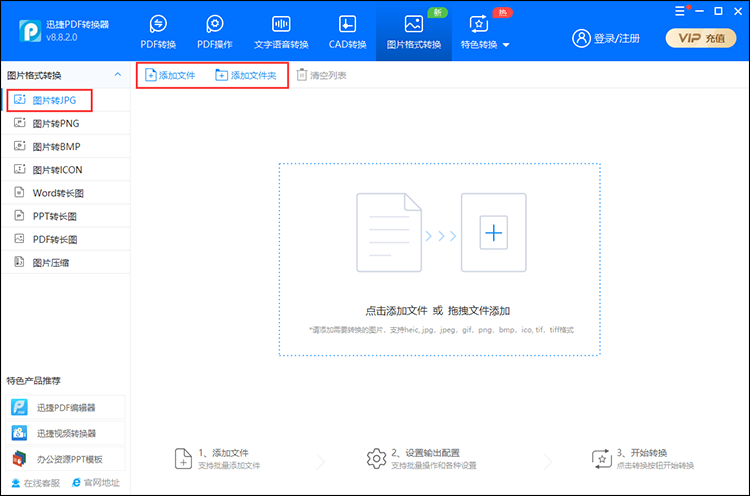Click the 添加文件夹 button

[246, 75]
